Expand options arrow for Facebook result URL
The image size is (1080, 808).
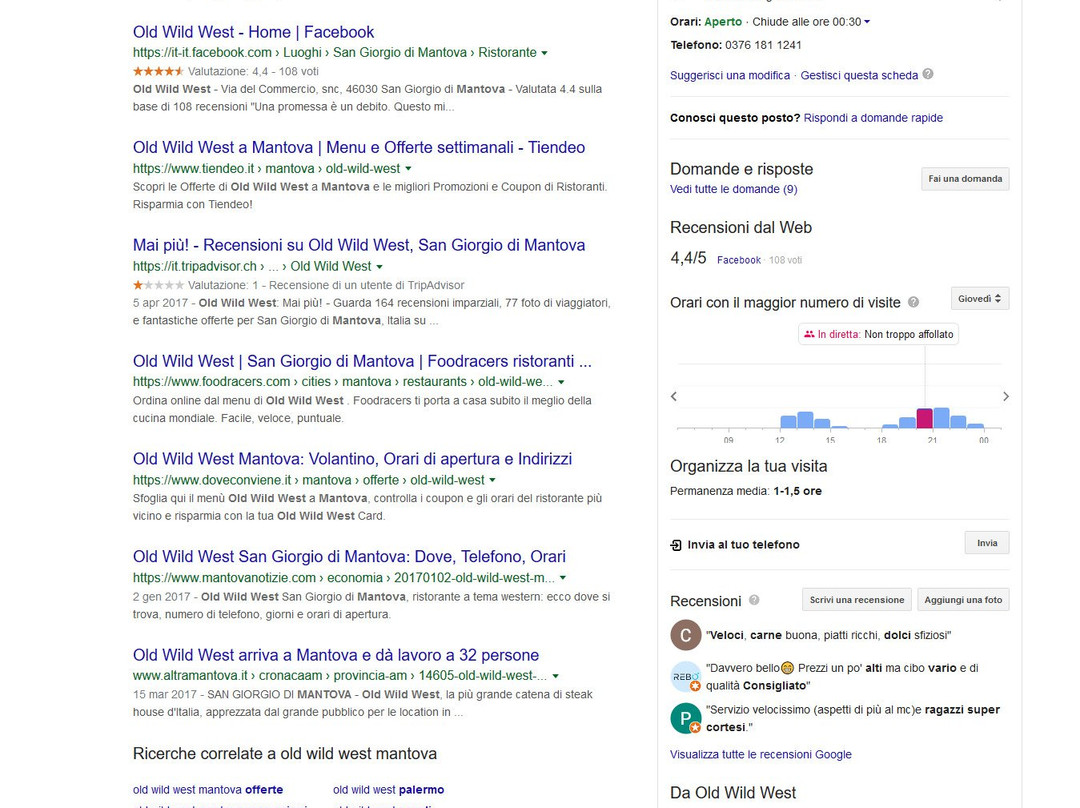(545, 53)
